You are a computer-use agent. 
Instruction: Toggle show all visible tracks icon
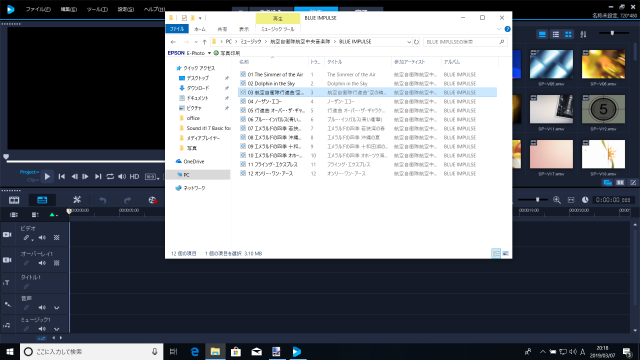point(14,215)
